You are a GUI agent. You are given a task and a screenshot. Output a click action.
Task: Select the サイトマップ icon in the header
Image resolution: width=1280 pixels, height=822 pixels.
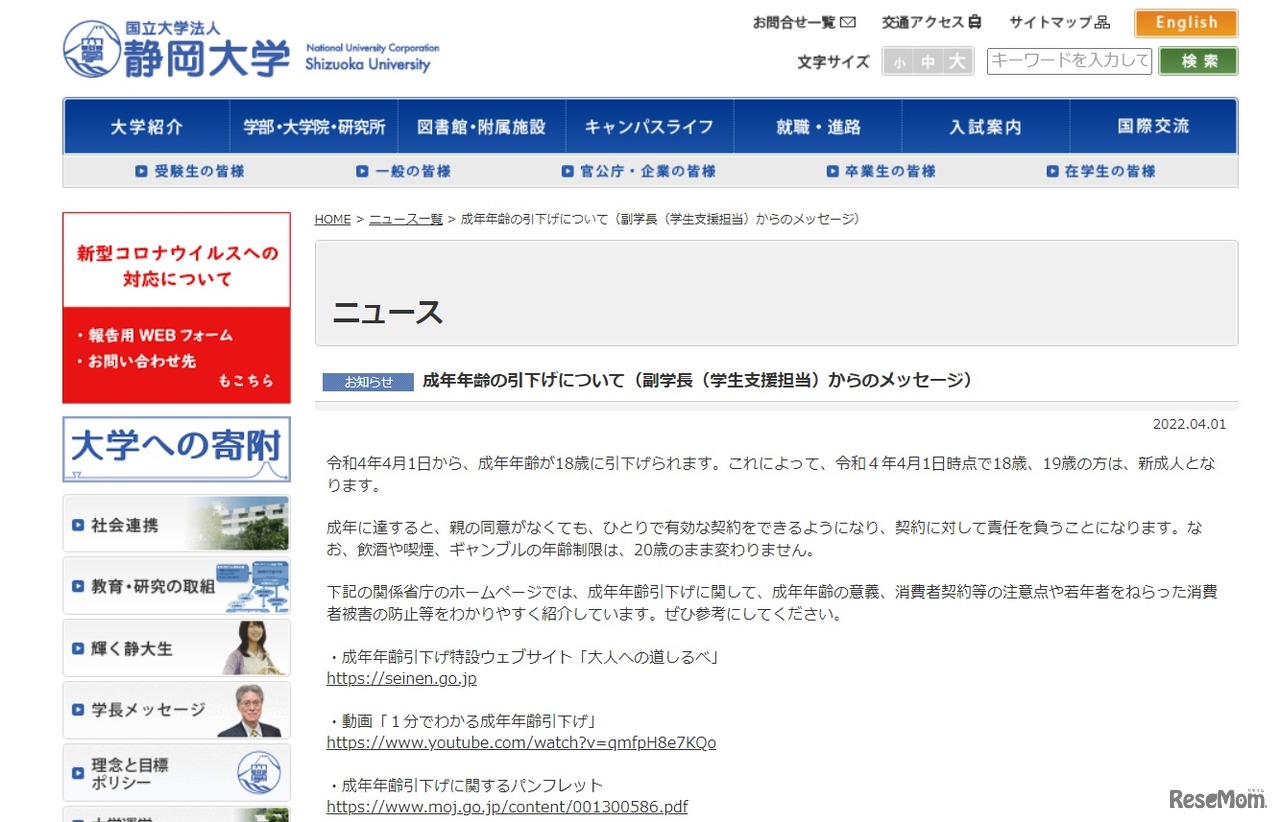coord(1103,21)
